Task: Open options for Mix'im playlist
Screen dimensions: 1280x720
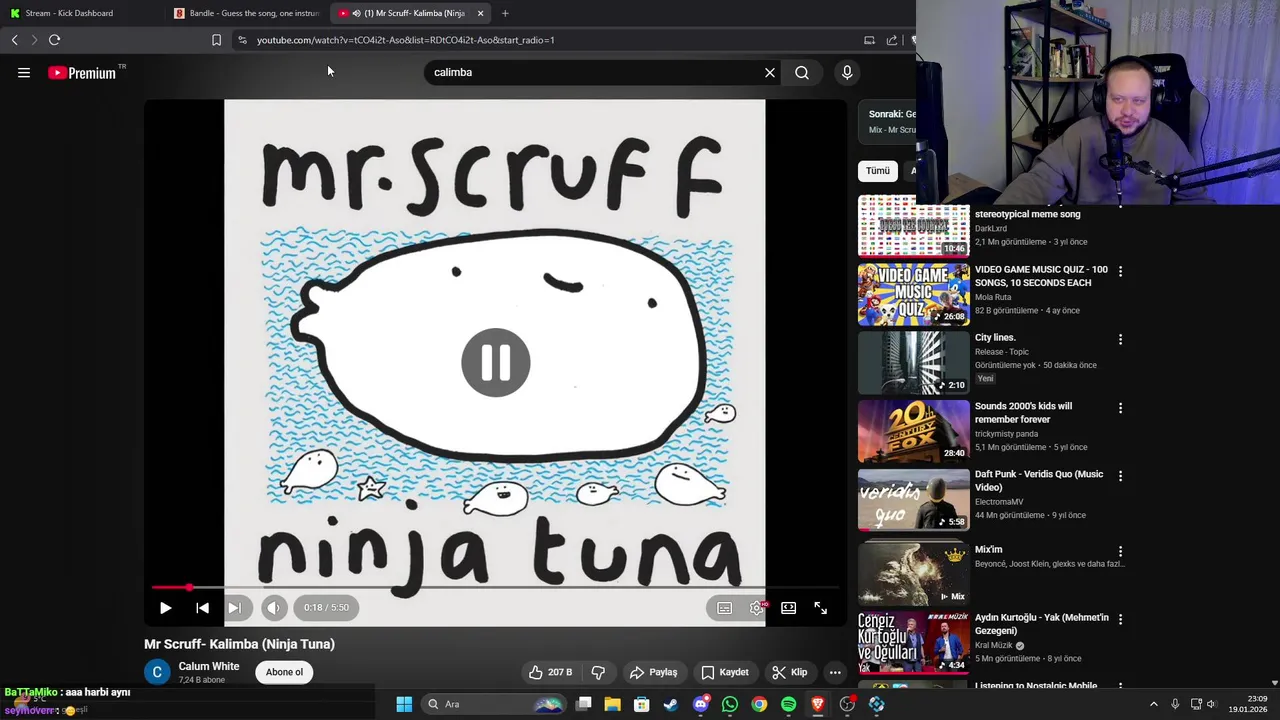Action: click(x=1120, y=551)
